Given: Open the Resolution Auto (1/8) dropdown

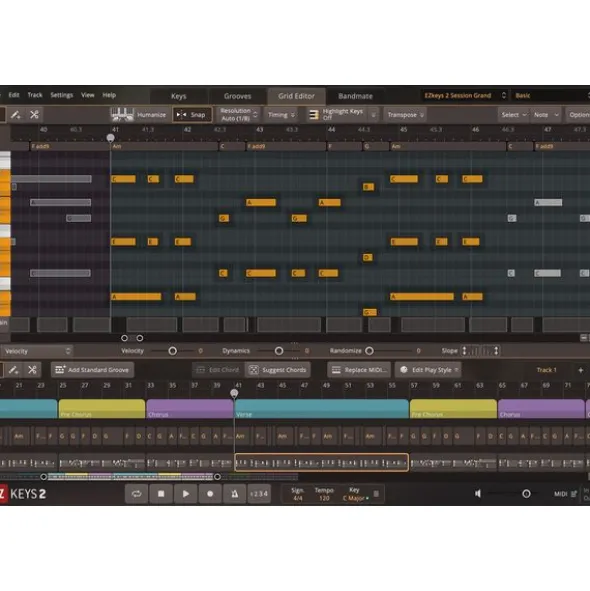Looking at the screenshot, I should pos(238,115).
